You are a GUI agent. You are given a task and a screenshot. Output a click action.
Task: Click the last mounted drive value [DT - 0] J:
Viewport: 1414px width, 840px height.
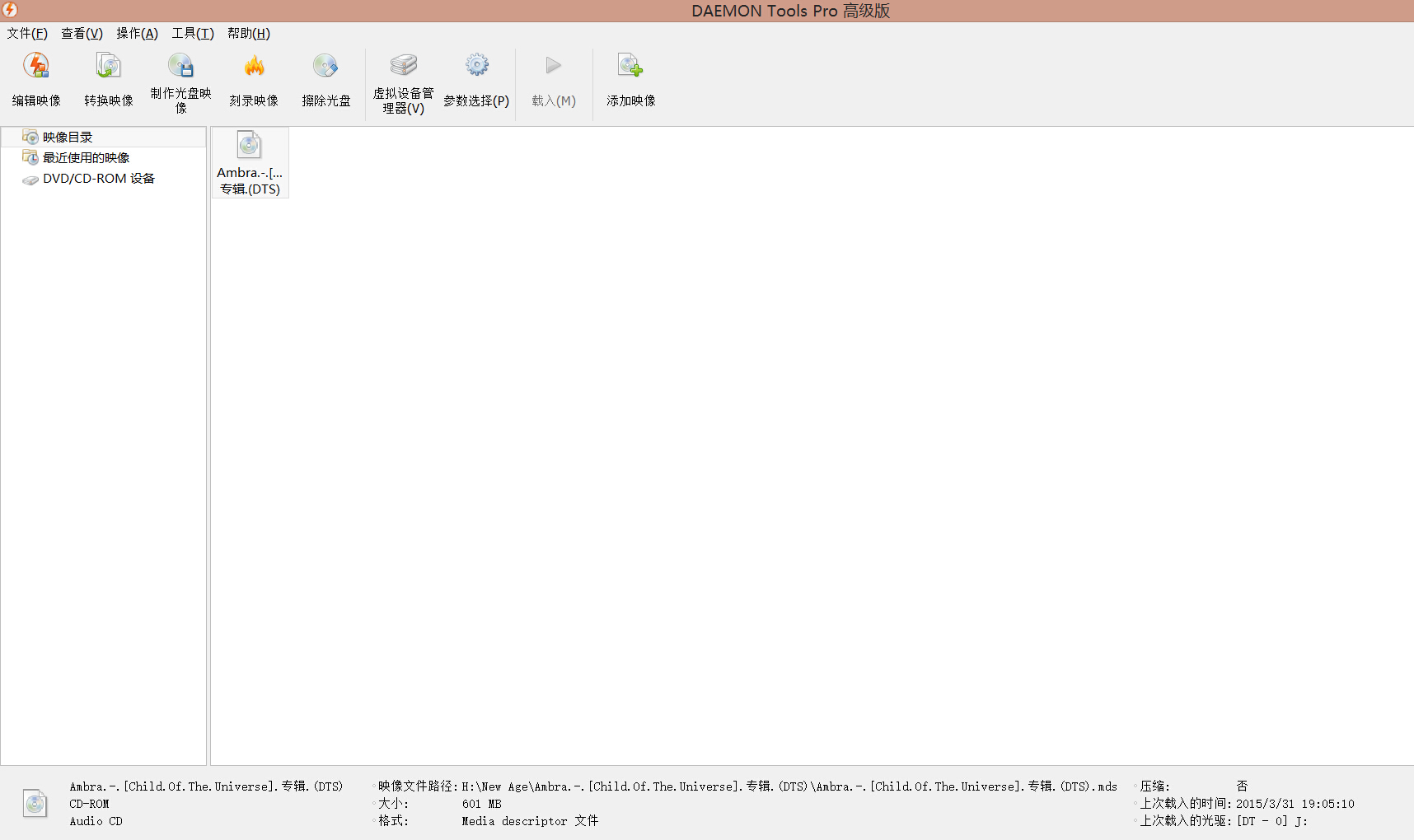(x=1272, y=821)
